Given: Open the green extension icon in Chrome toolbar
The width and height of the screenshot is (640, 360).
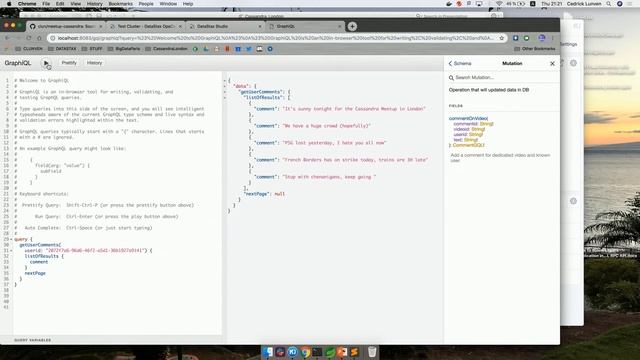Looking at the screenshot, I should [527, 38].
